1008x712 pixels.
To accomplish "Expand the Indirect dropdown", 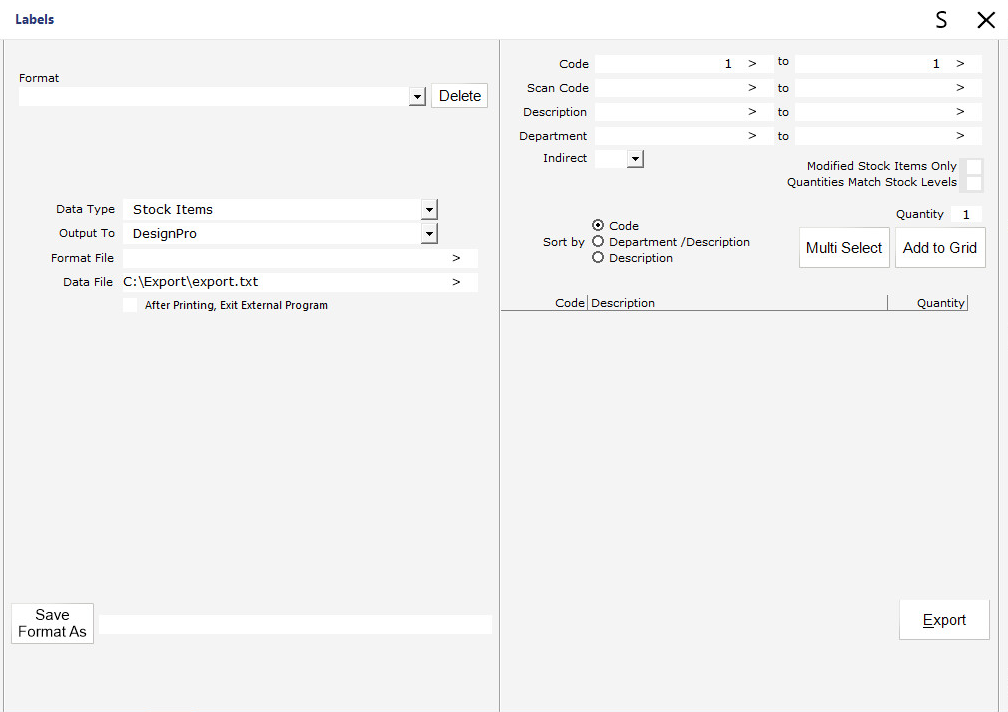I will [635, 159].
